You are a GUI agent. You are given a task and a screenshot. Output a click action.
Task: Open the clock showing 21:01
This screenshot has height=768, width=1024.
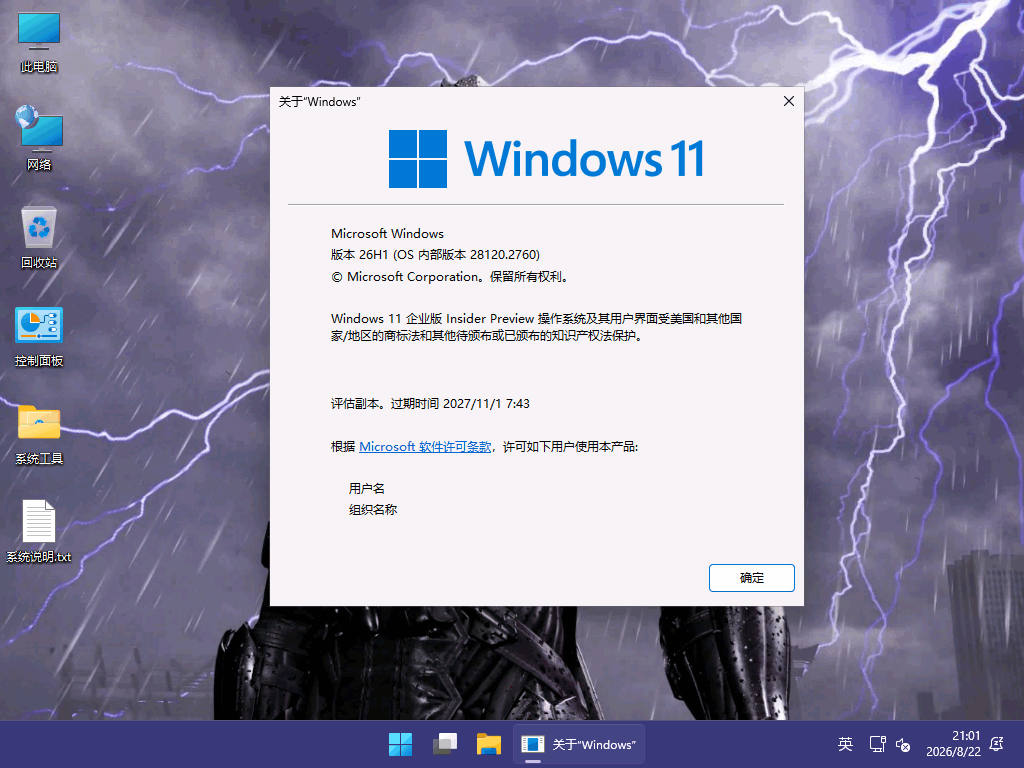[953, 744]
